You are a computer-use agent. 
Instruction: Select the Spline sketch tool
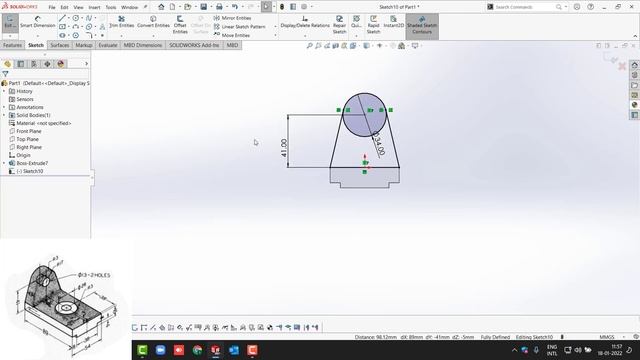point(89,18)
